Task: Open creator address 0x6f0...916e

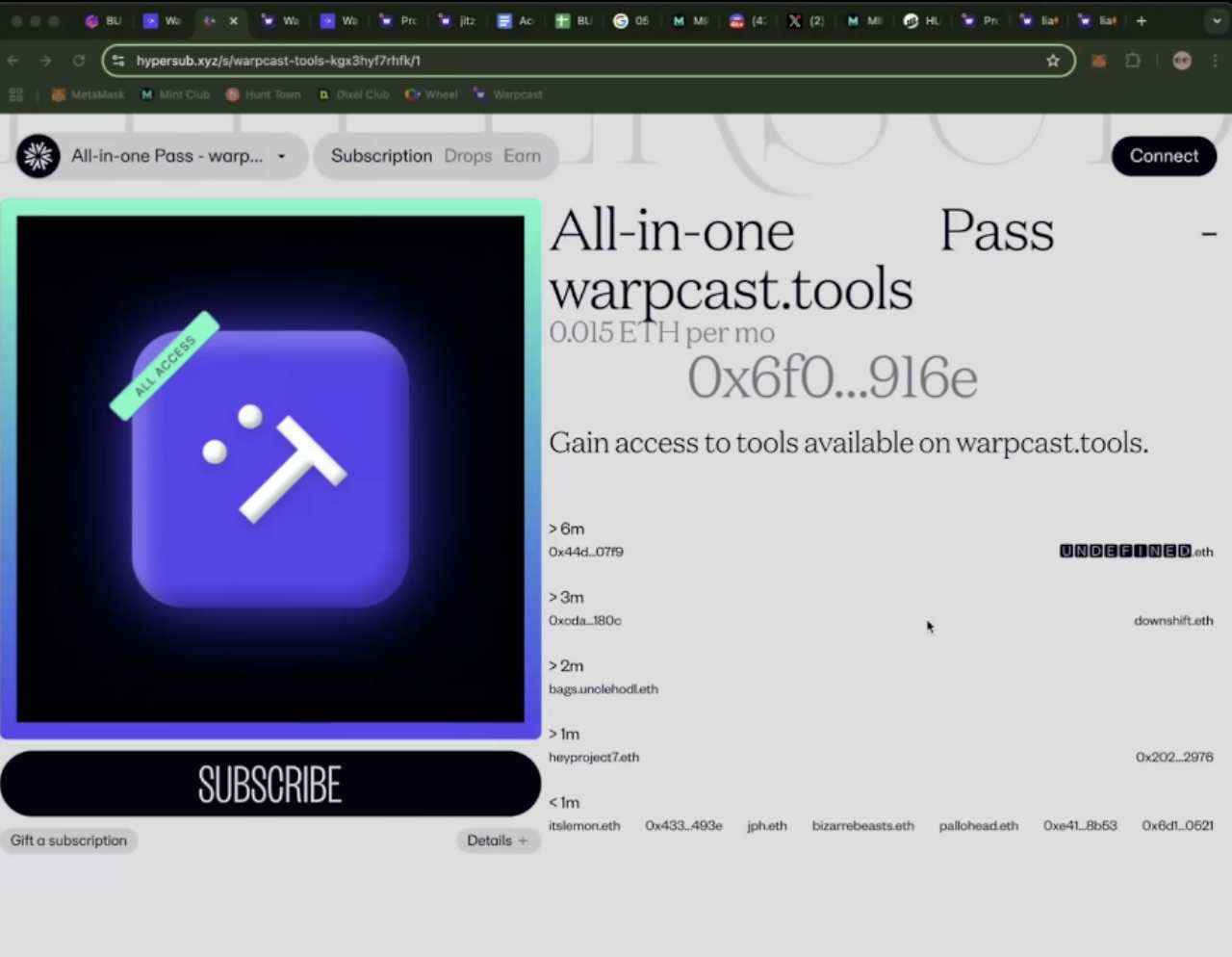Action: tap(833, 376)
